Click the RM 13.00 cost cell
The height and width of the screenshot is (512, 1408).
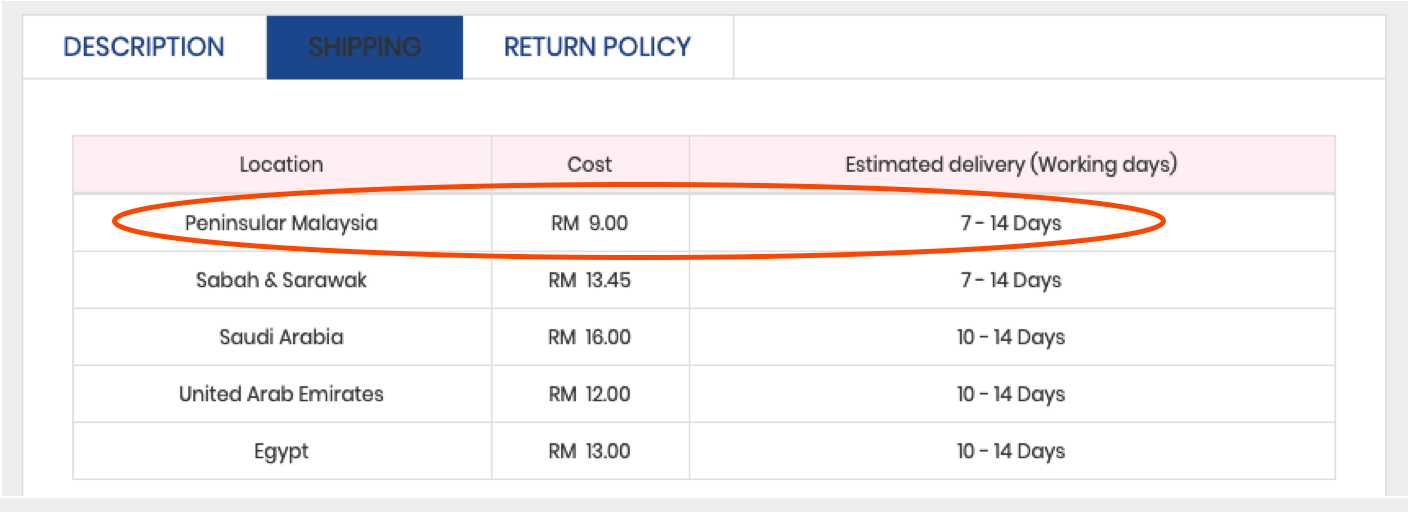pyautogui.click(x=590, y=451)
